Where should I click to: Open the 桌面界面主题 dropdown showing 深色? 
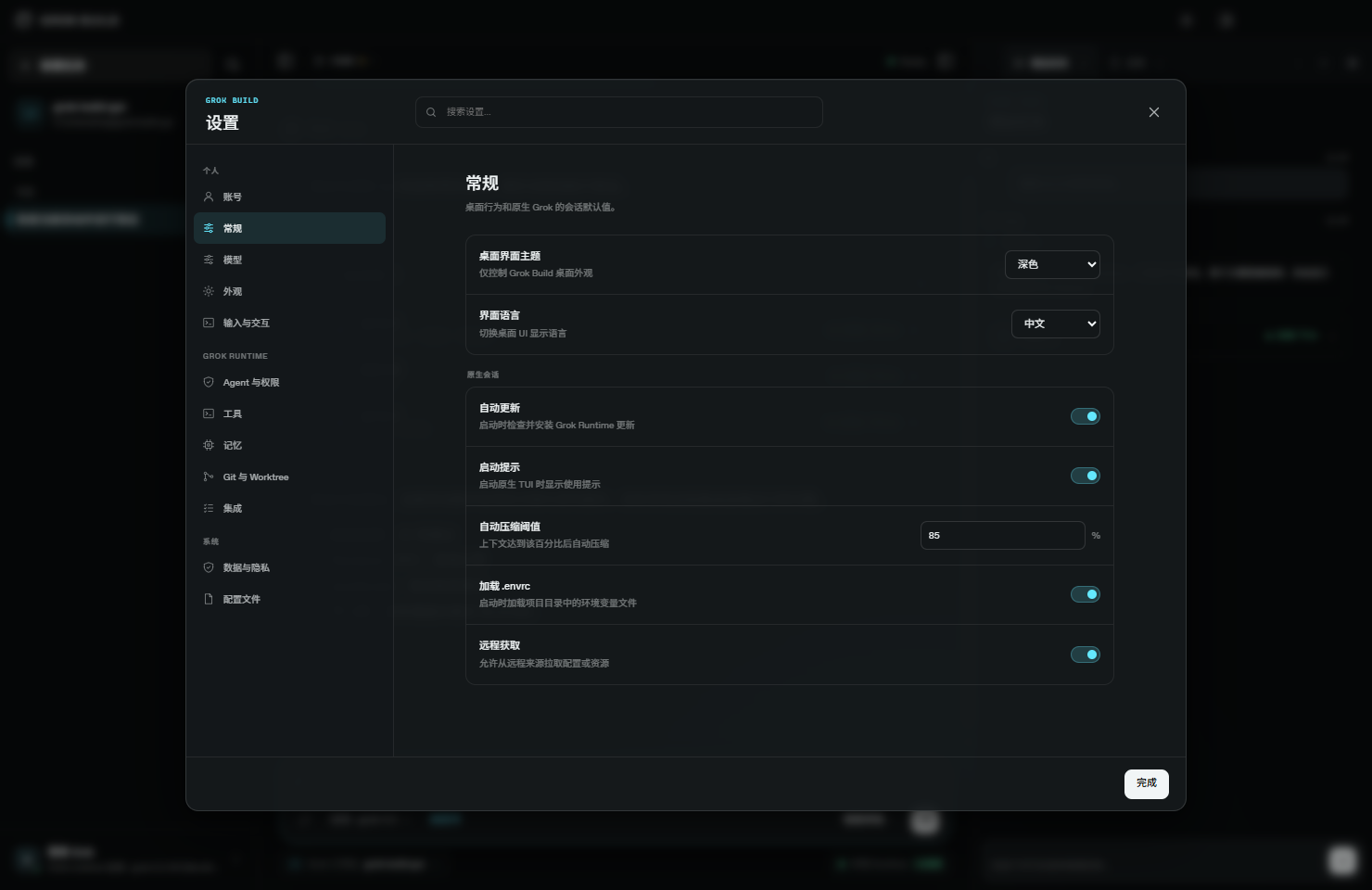(x=1052, y=264)
